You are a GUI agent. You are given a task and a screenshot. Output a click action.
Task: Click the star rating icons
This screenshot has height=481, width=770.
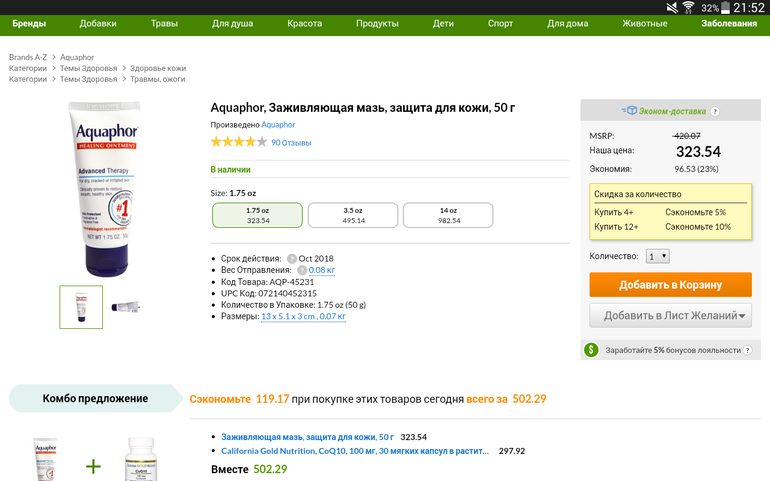click(238, 142)
